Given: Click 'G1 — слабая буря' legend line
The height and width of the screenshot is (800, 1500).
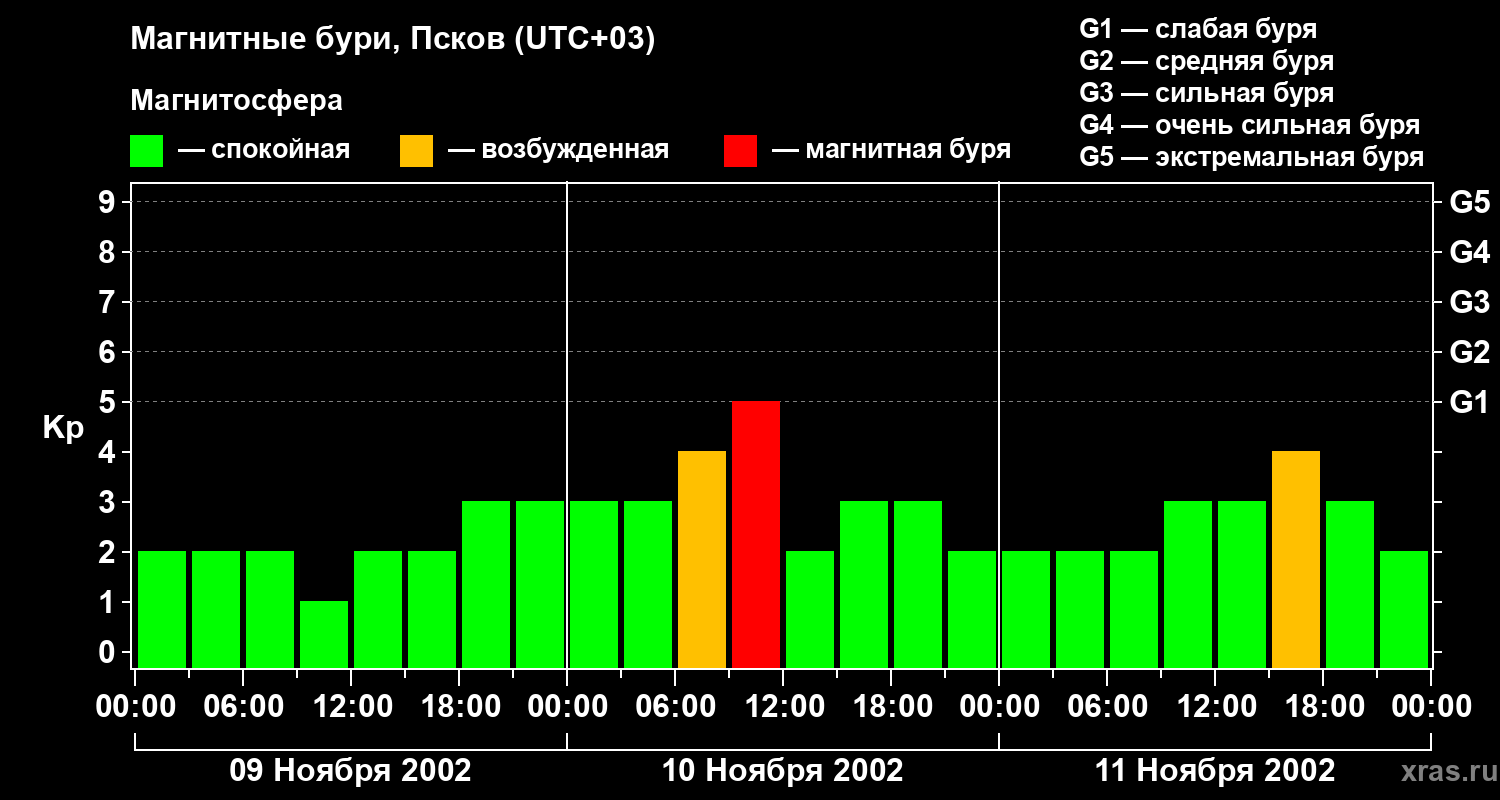Looking at the screenshot, I should [1198, 29].
